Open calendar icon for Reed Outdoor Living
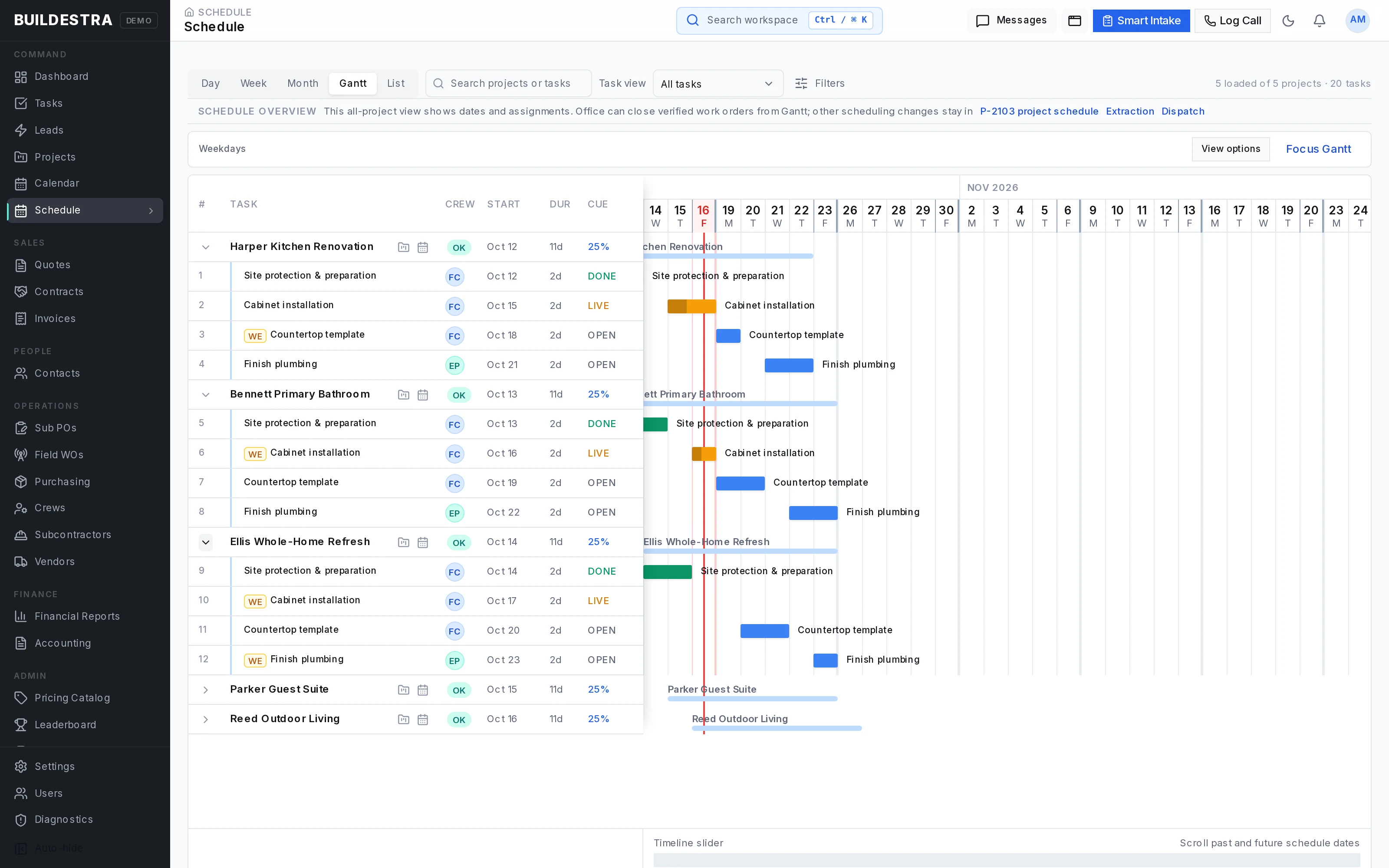 click(x=423, y=719)
